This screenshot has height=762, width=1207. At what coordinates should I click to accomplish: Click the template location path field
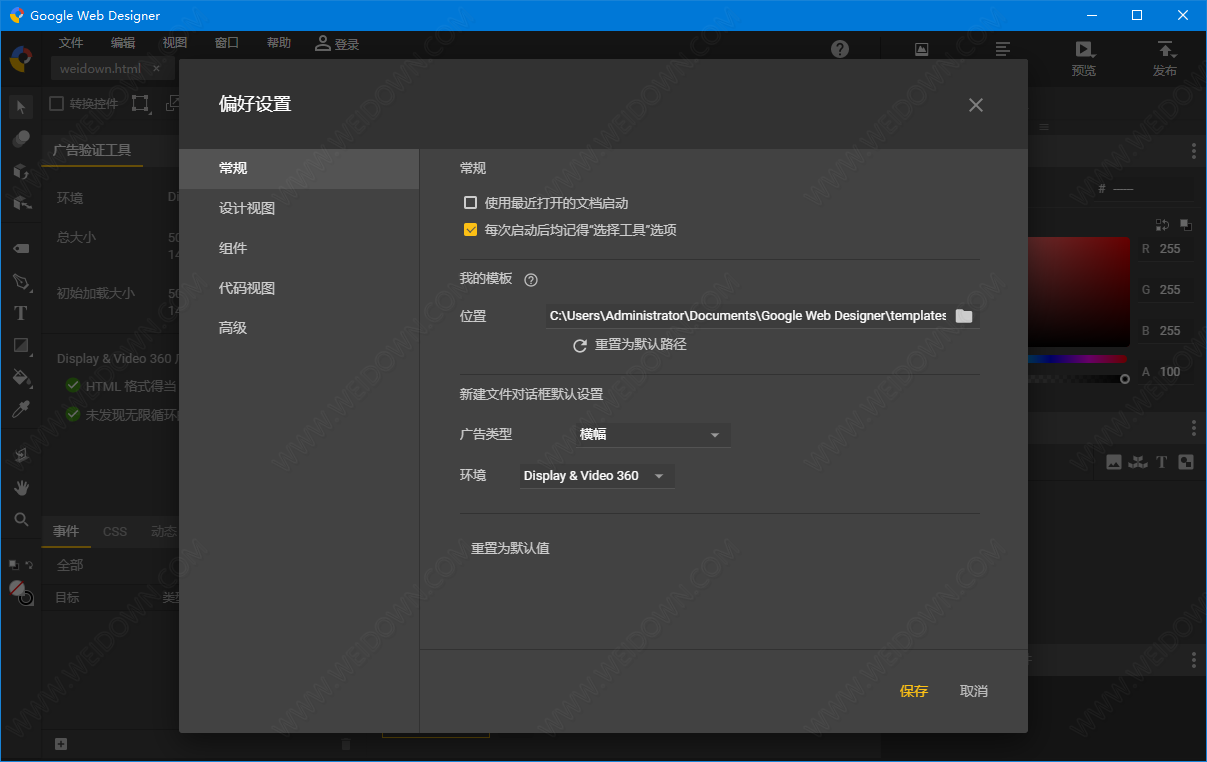748,316
